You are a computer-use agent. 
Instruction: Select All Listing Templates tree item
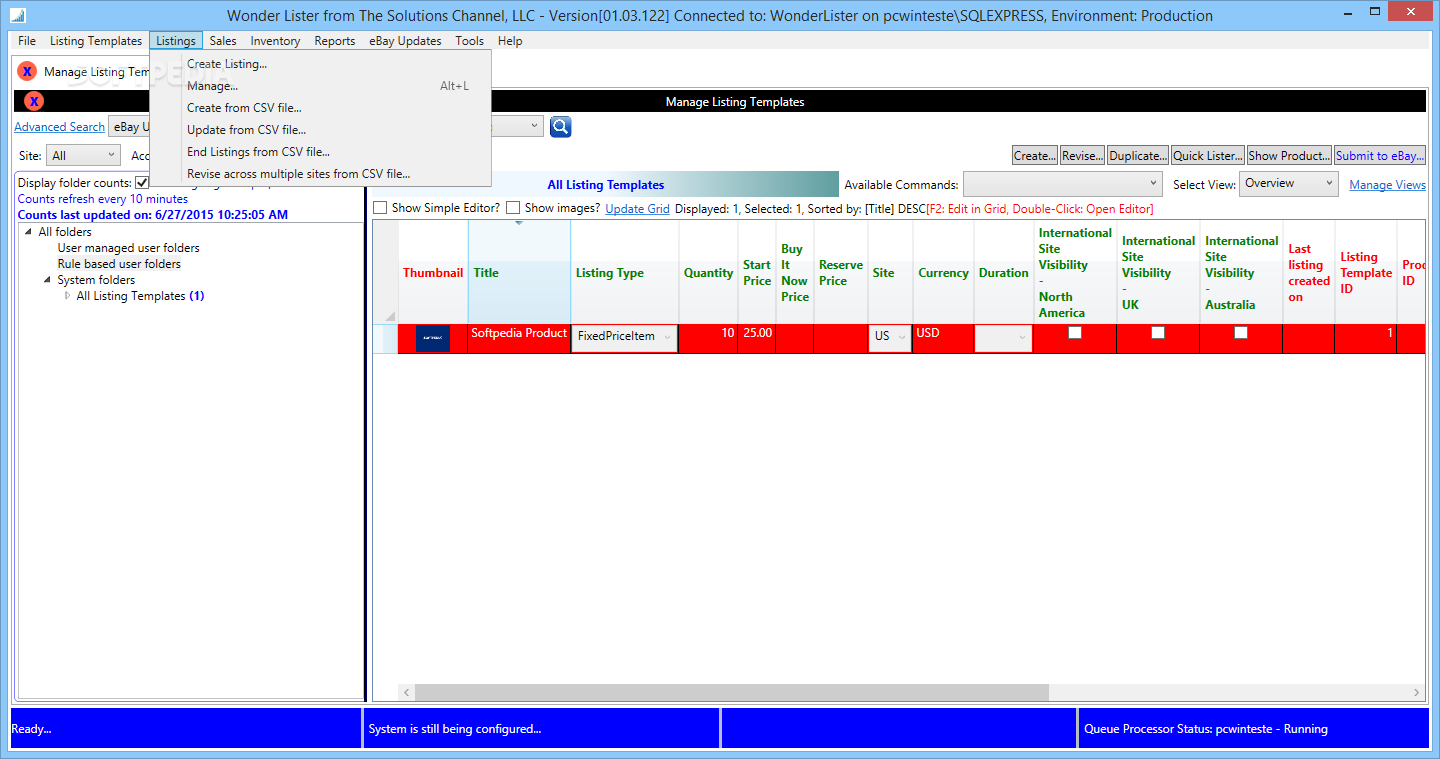[140, 296]
